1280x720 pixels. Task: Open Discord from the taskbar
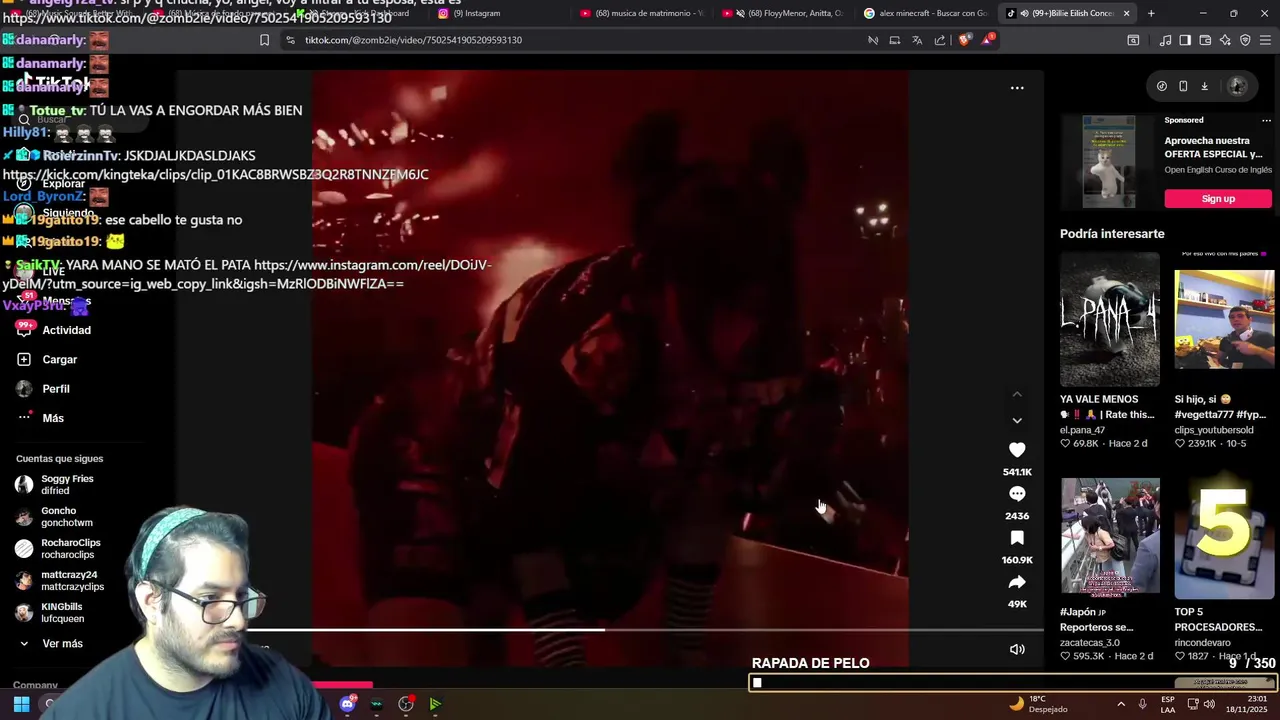347,704
